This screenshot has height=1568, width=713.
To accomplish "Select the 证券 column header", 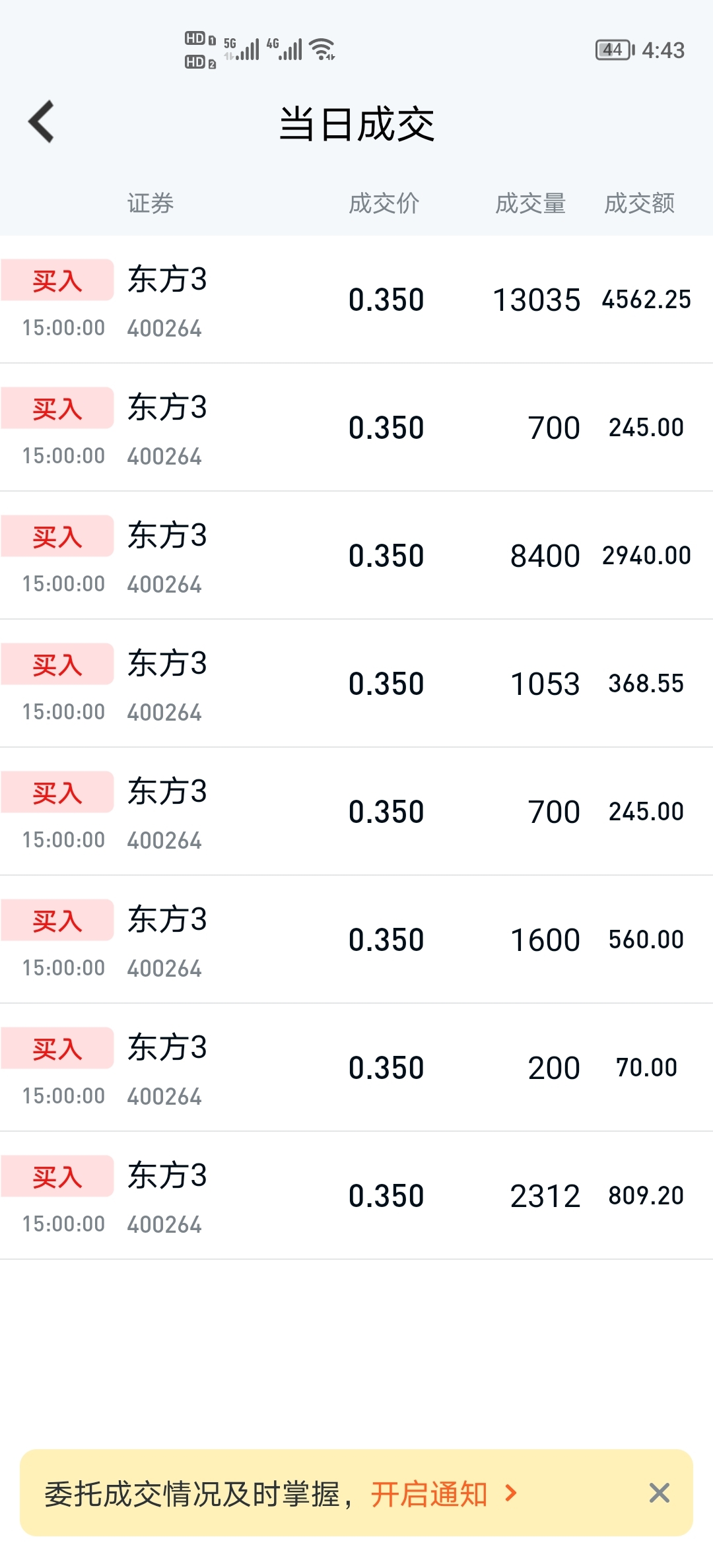I will [x=151, y=203].
